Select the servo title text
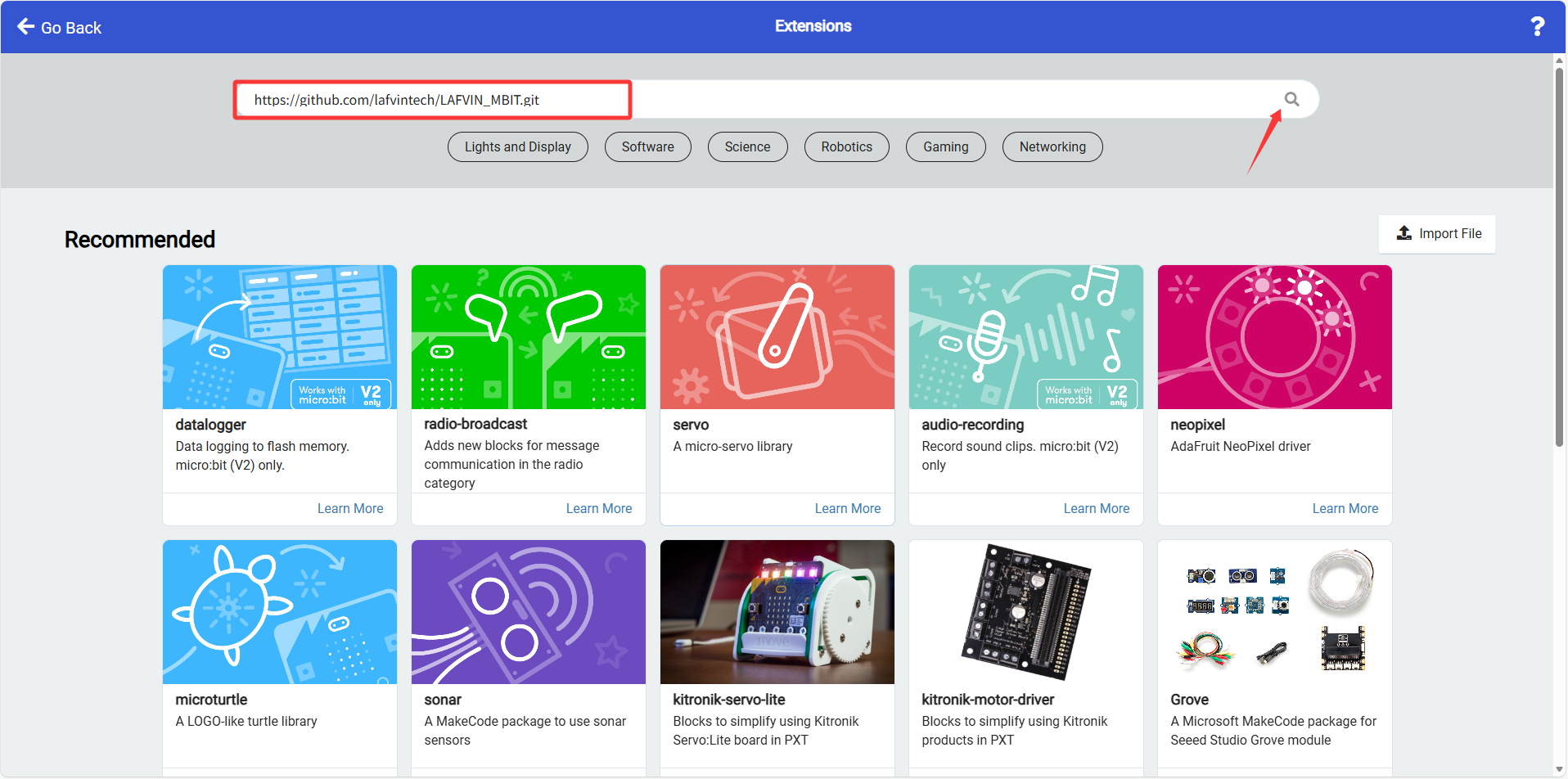The image size is (1568, 779). coord(691,425)
